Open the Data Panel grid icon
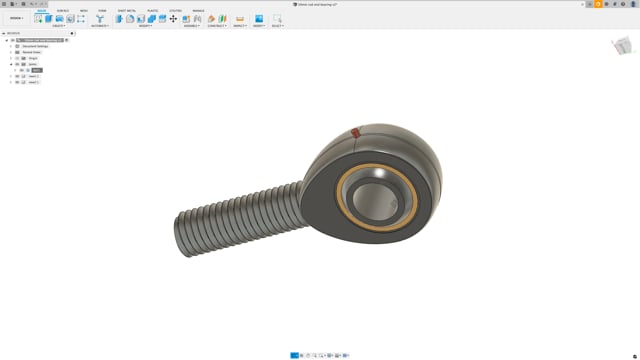The image size is (640, 360). click(x=4, y=4)
